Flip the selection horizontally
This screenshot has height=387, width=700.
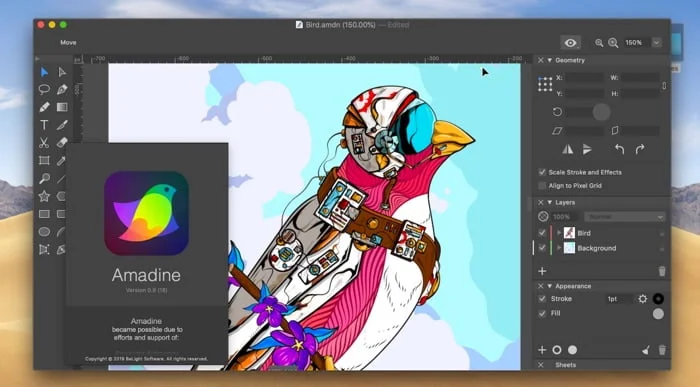(568, 150)
